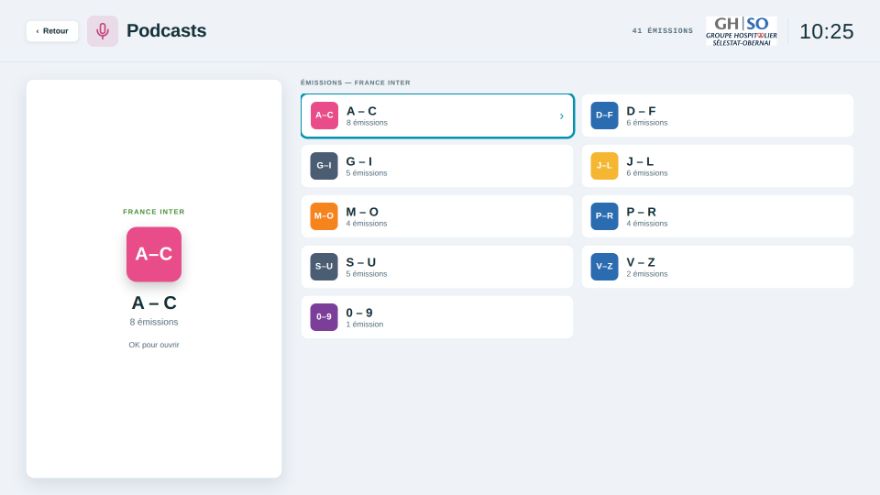Choose the M – O row with 4 émissions
The image size is (880, 495).
(x=437, y=216)
